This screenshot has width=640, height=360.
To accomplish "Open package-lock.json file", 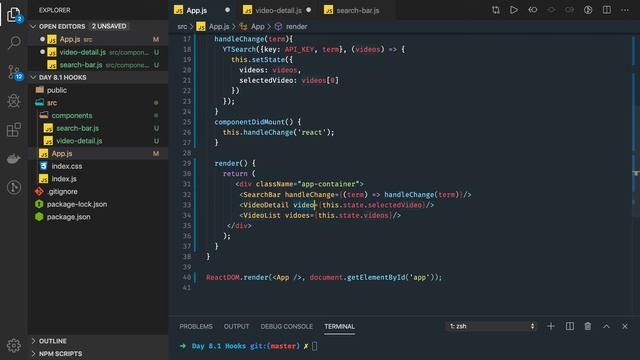I will (98, 204).
